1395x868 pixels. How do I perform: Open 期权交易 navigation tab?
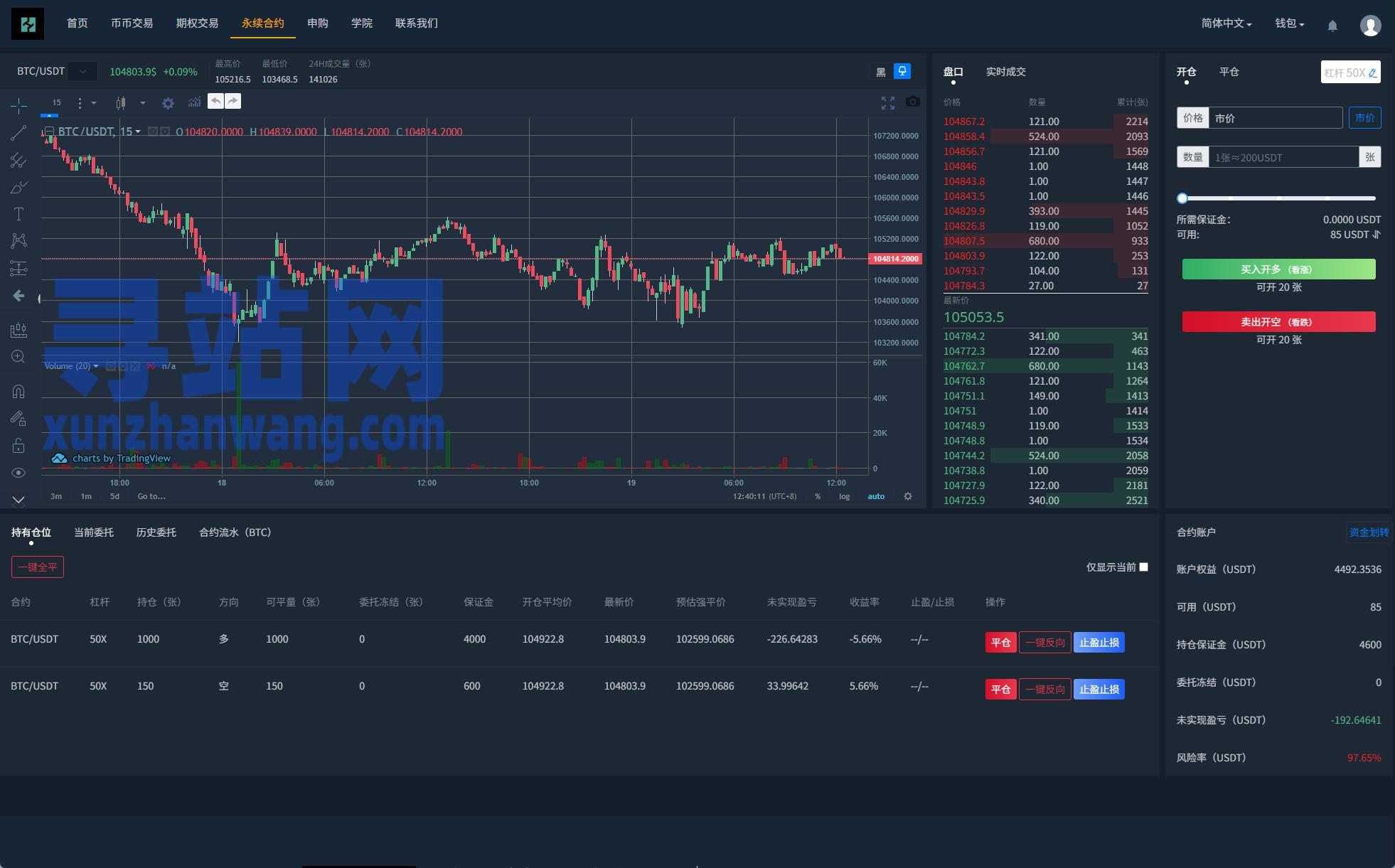click(x=197, y=23)
